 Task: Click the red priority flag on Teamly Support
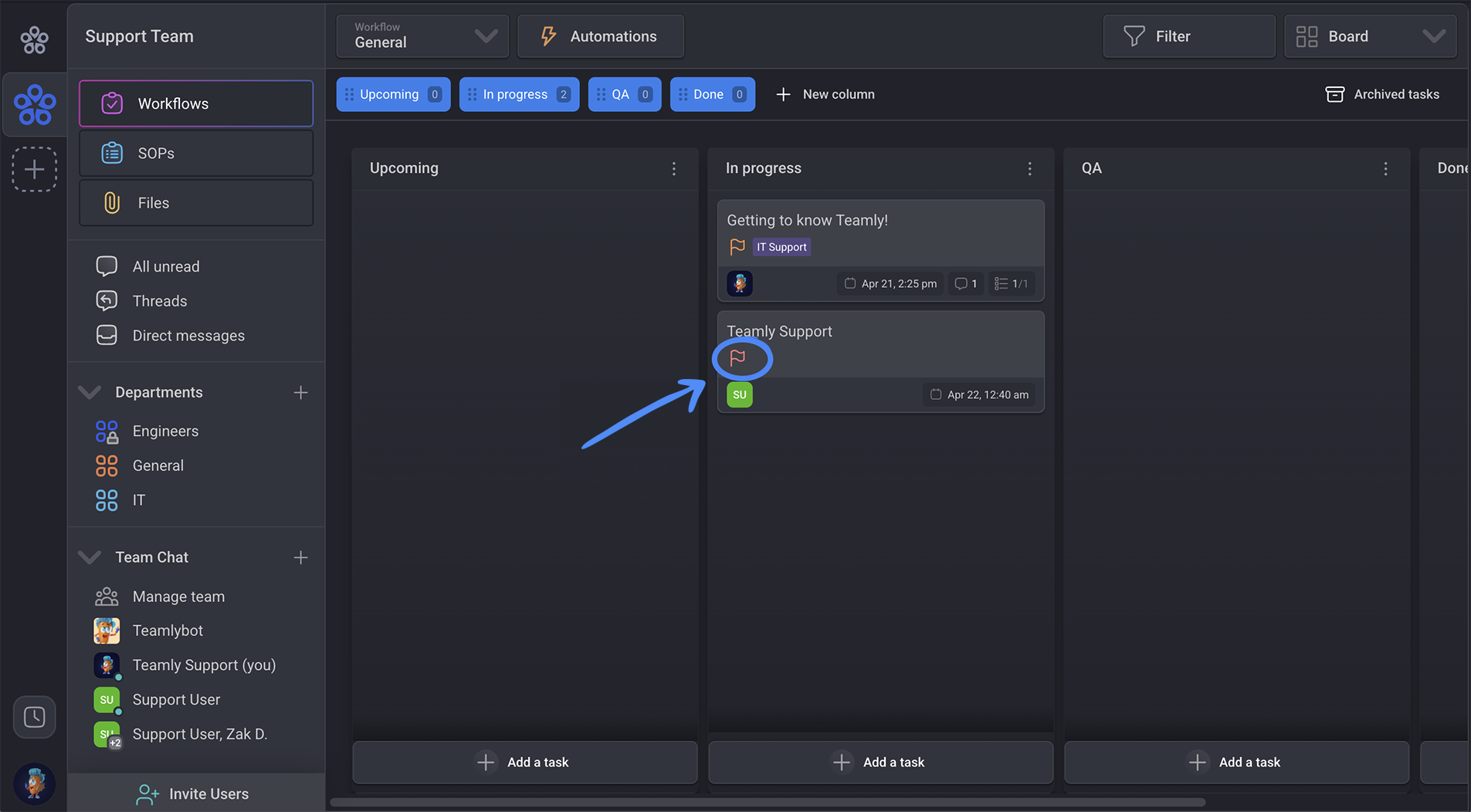[737, 357]
